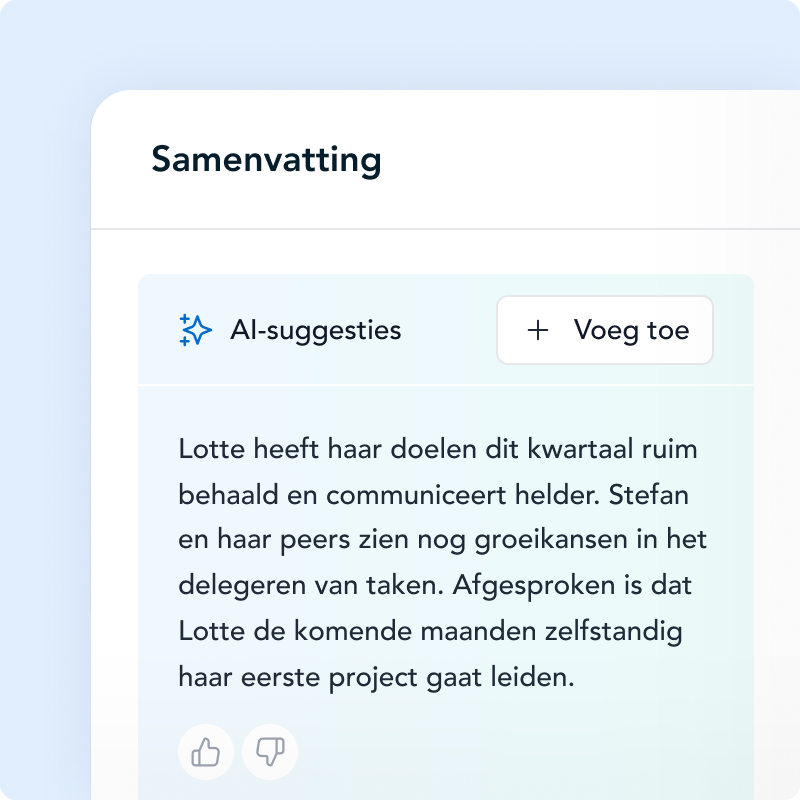The image size is (800, 800).
Task: Click the final line ending with leiden
Action: [377, 678]
